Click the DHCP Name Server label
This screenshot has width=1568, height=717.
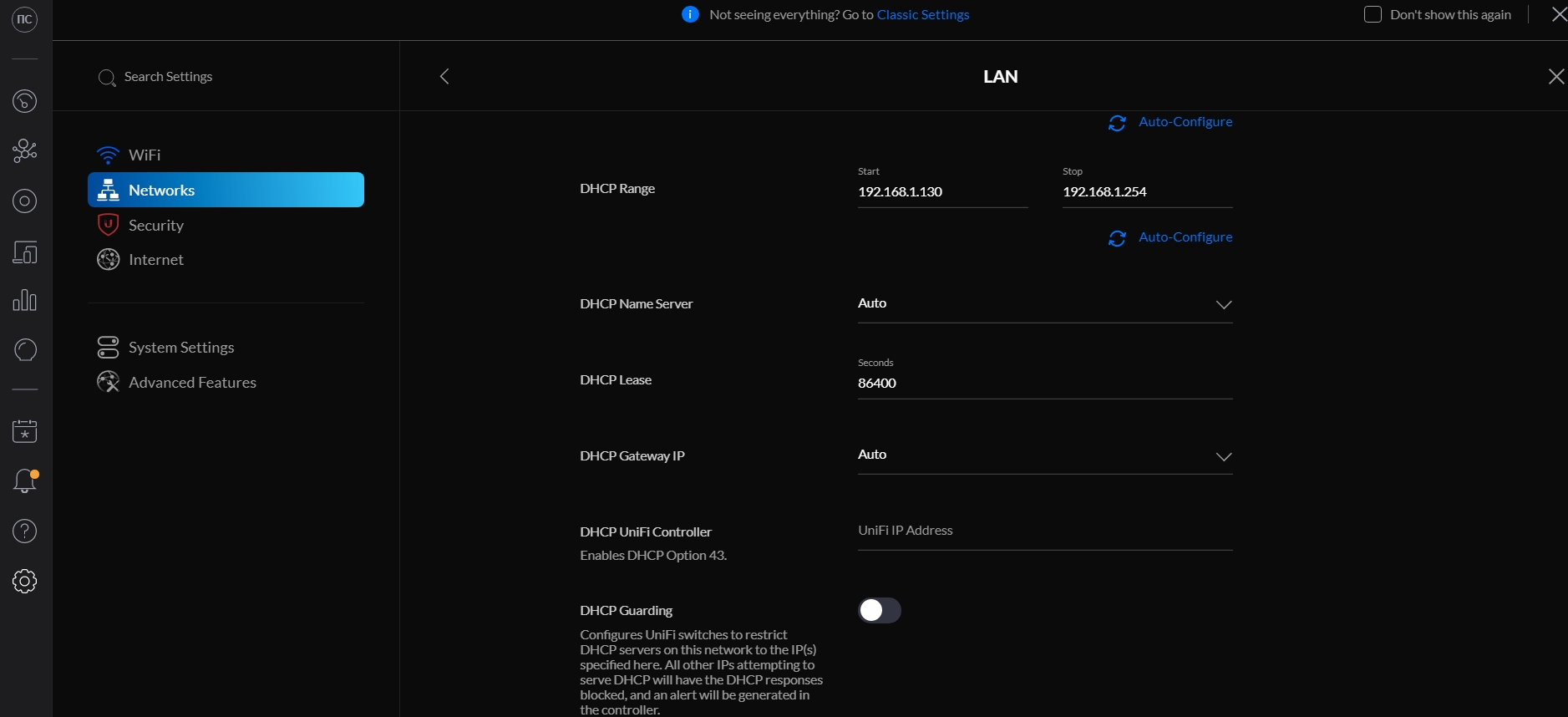(637, 304)
